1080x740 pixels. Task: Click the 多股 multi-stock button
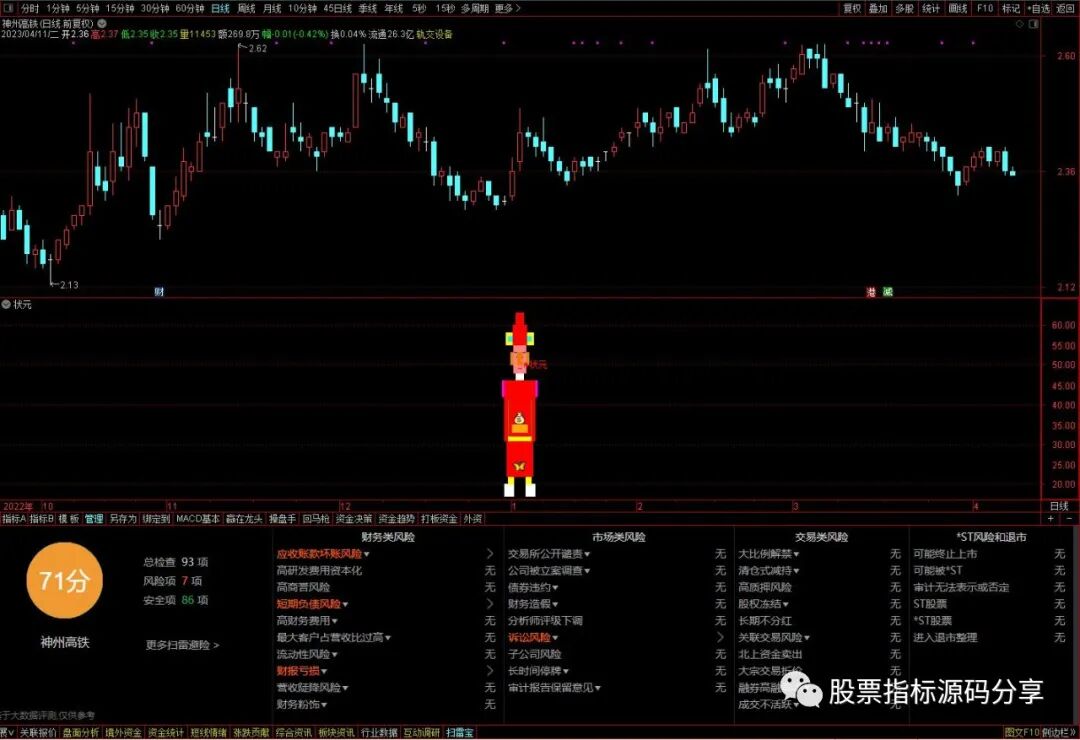(x=904, y=8)
